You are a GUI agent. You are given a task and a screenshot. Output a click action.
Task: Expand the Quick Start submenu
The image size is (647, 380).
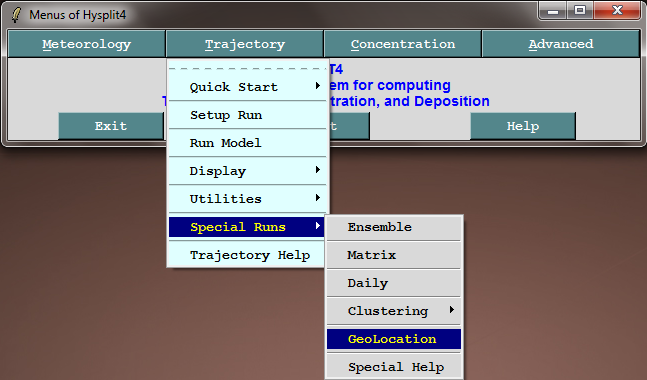click(248, 87)
